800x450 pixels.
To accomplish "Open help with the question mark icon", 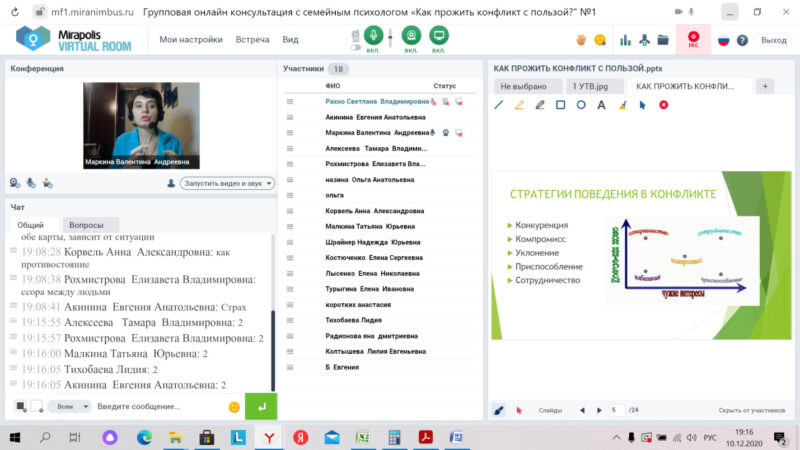I will pos(742,40).
